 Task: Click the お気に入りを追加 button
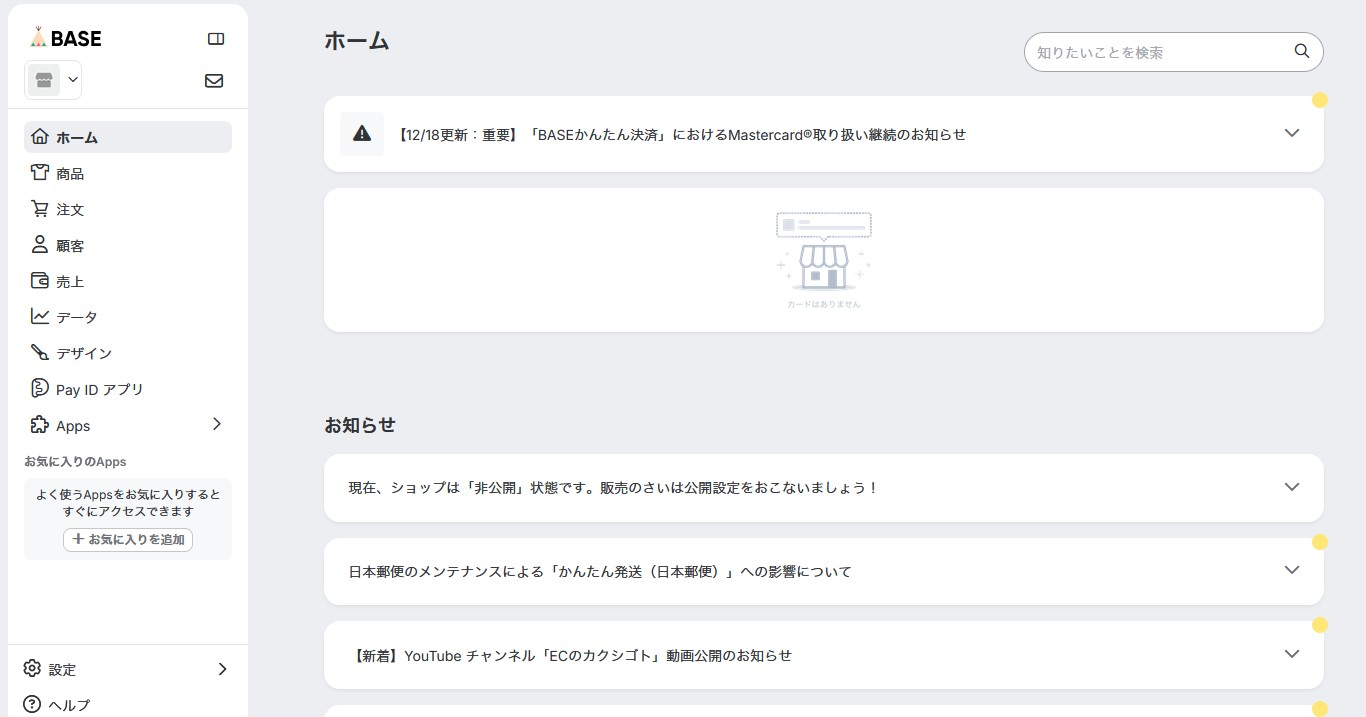click(x=128, y=539)
